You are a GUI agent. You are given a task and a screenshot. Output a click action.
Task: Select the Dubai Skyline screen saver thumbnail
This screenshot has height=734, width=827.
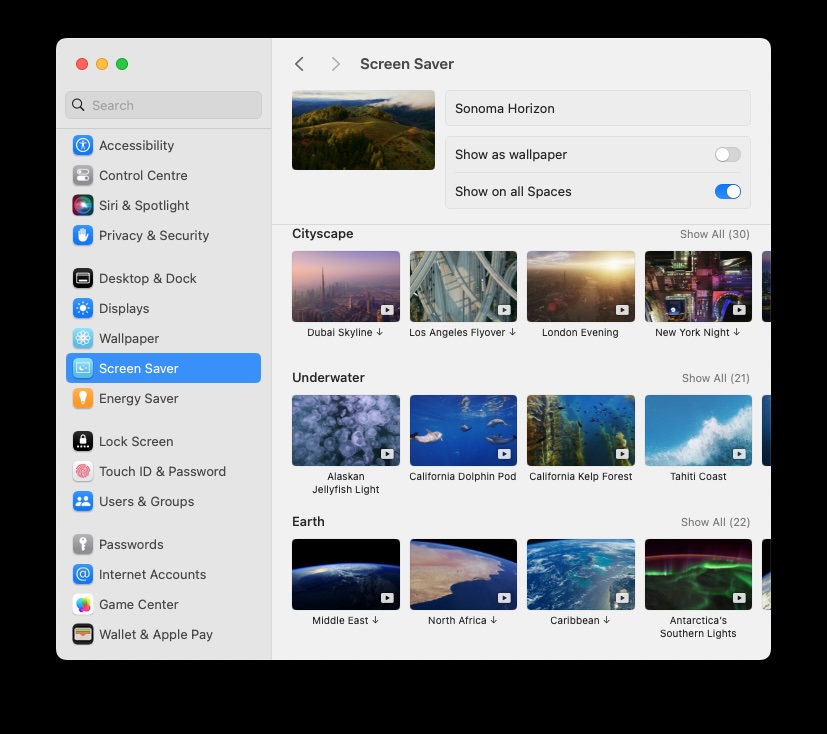click(x=346, y=286)
